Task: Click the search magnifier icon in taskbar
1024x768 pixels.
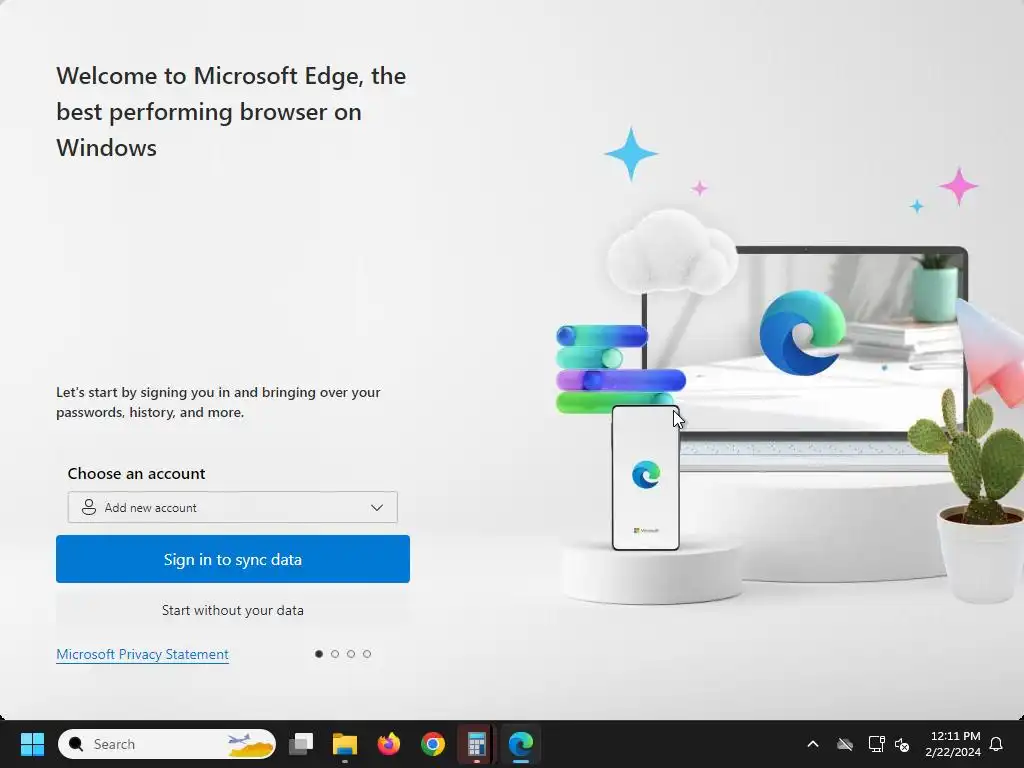Action: tap(76, 744)
